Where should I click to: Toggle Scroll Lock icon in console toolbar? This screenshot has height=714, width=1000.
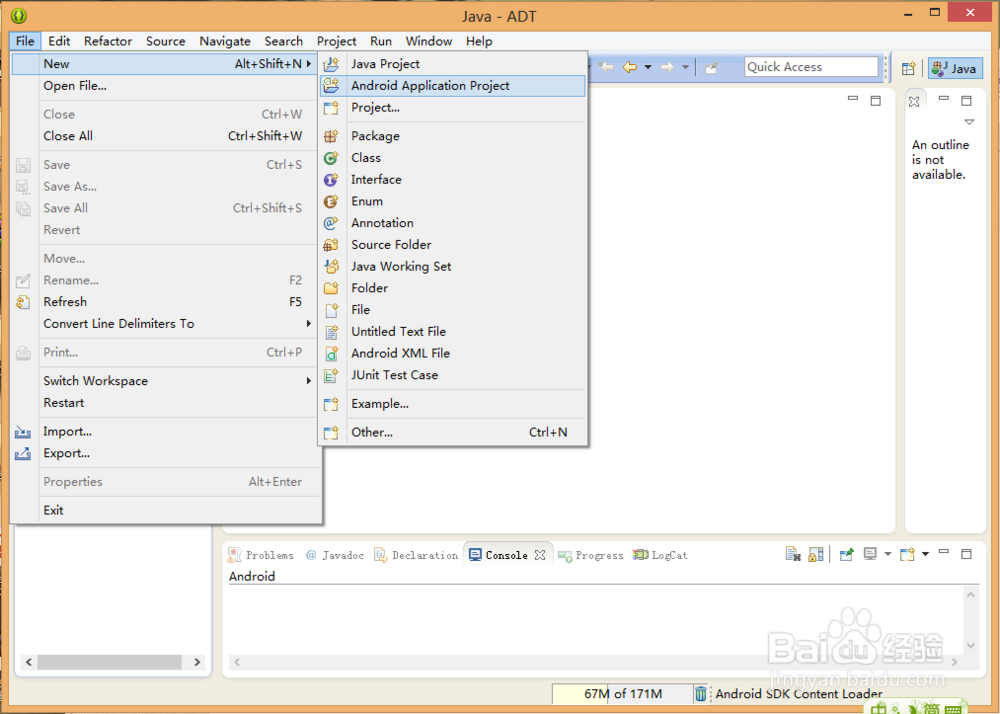click(816, 555)
